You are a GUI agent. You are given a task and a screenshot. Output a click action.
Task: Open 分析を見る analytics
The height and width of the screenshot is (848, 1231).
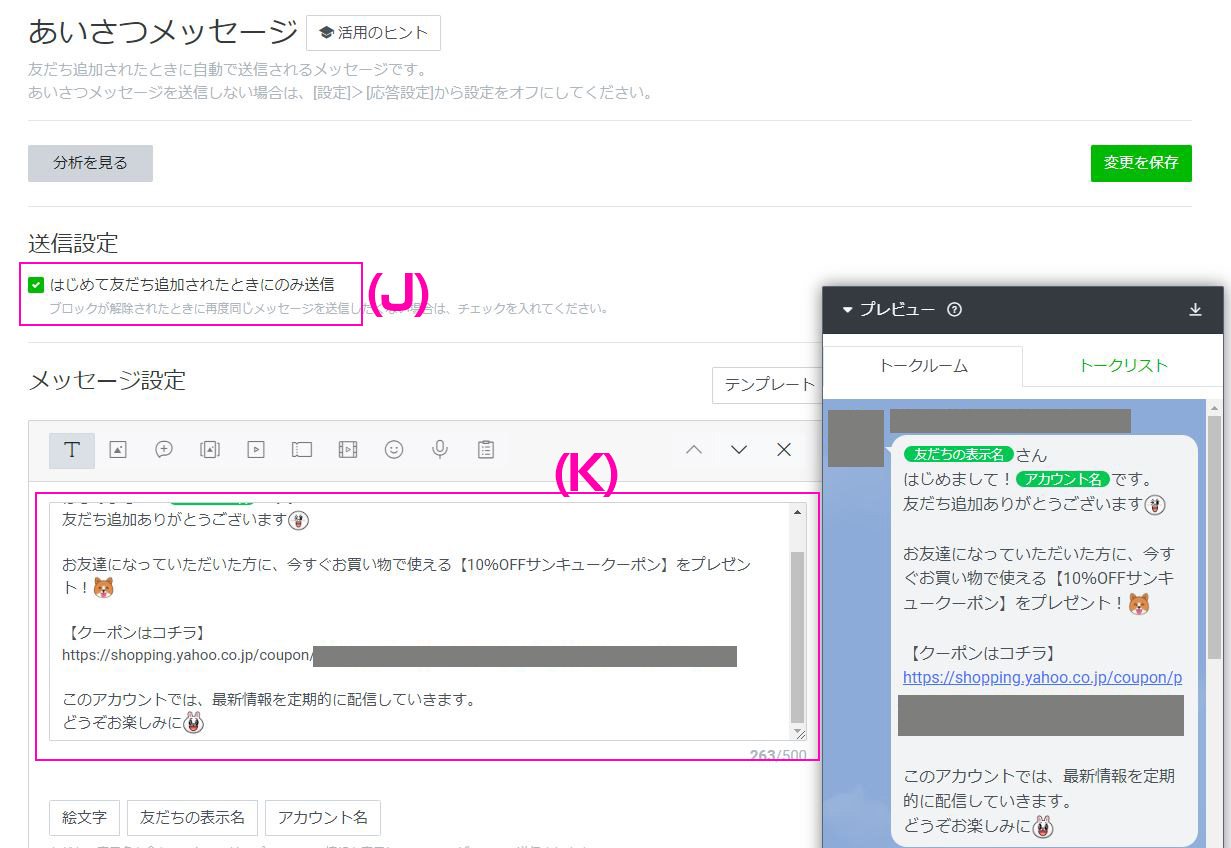pyautogui.click(x=90, y=163)
